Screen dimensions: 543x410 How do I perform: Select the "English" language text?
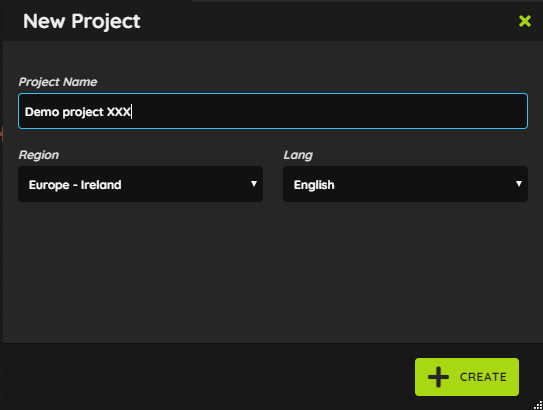tap(314, 185)
